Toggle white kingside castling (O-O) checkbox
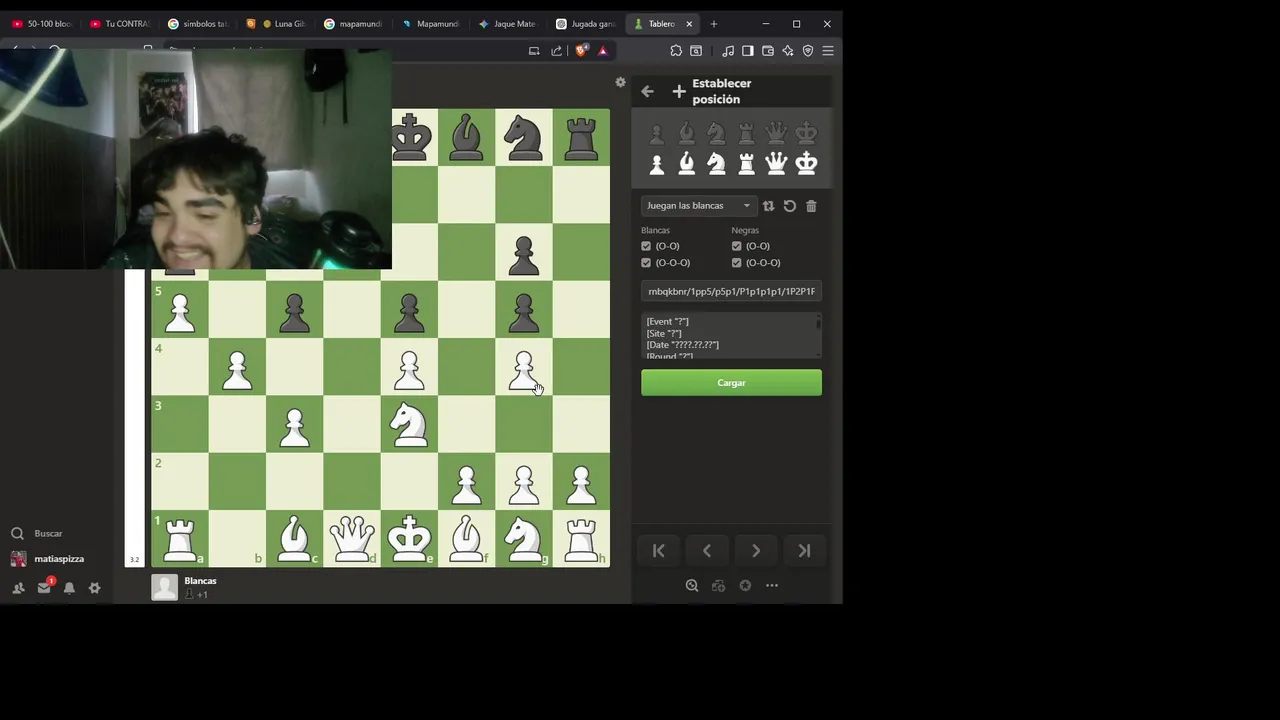 point(646,246)
